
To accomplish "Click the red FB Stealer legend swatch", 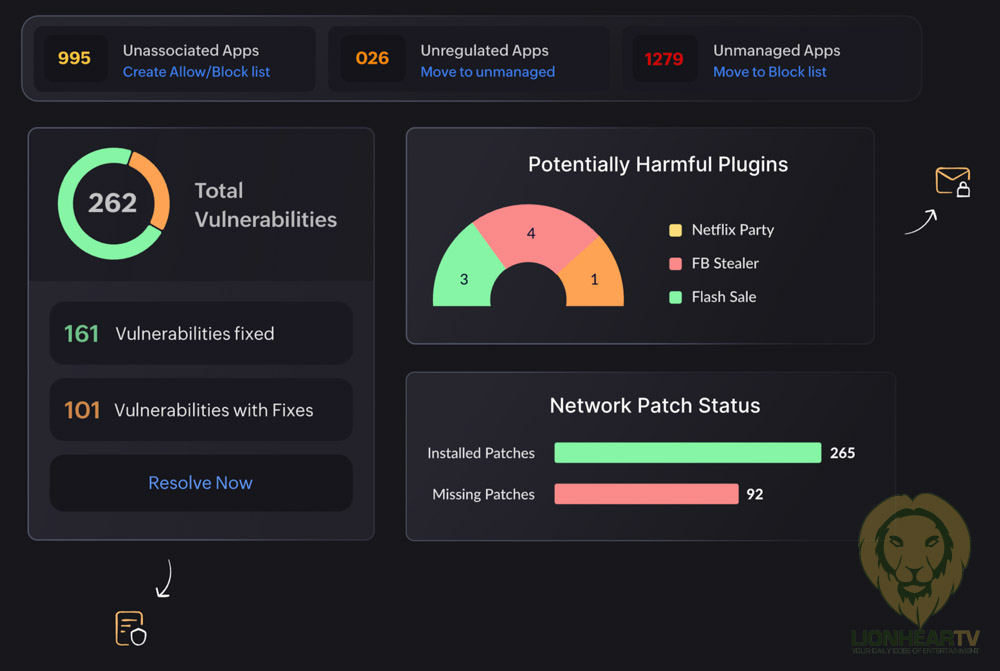I will click(675, 264).
